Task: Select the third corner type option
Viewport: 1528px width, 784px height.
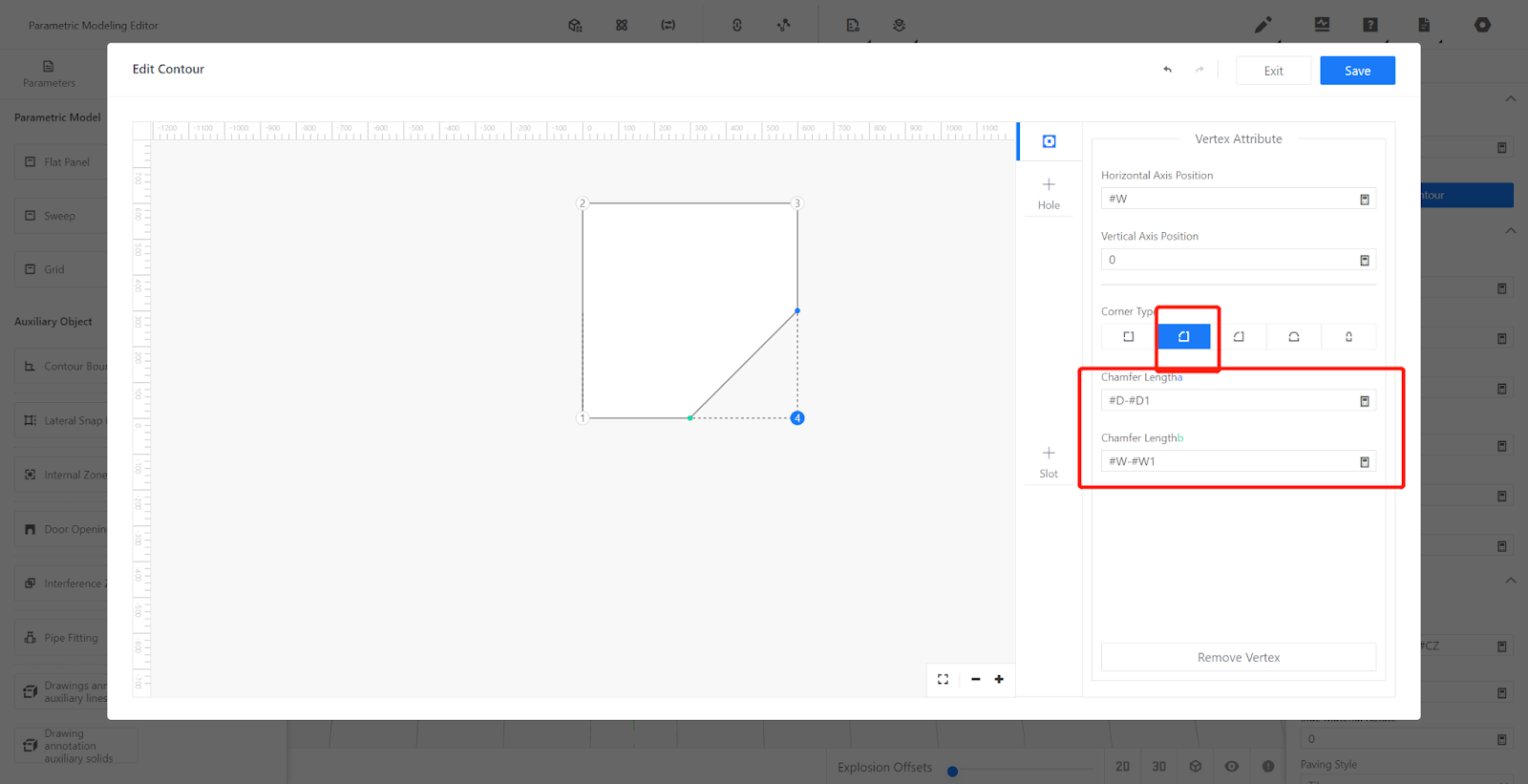Action: click(x=1239, y=336)
